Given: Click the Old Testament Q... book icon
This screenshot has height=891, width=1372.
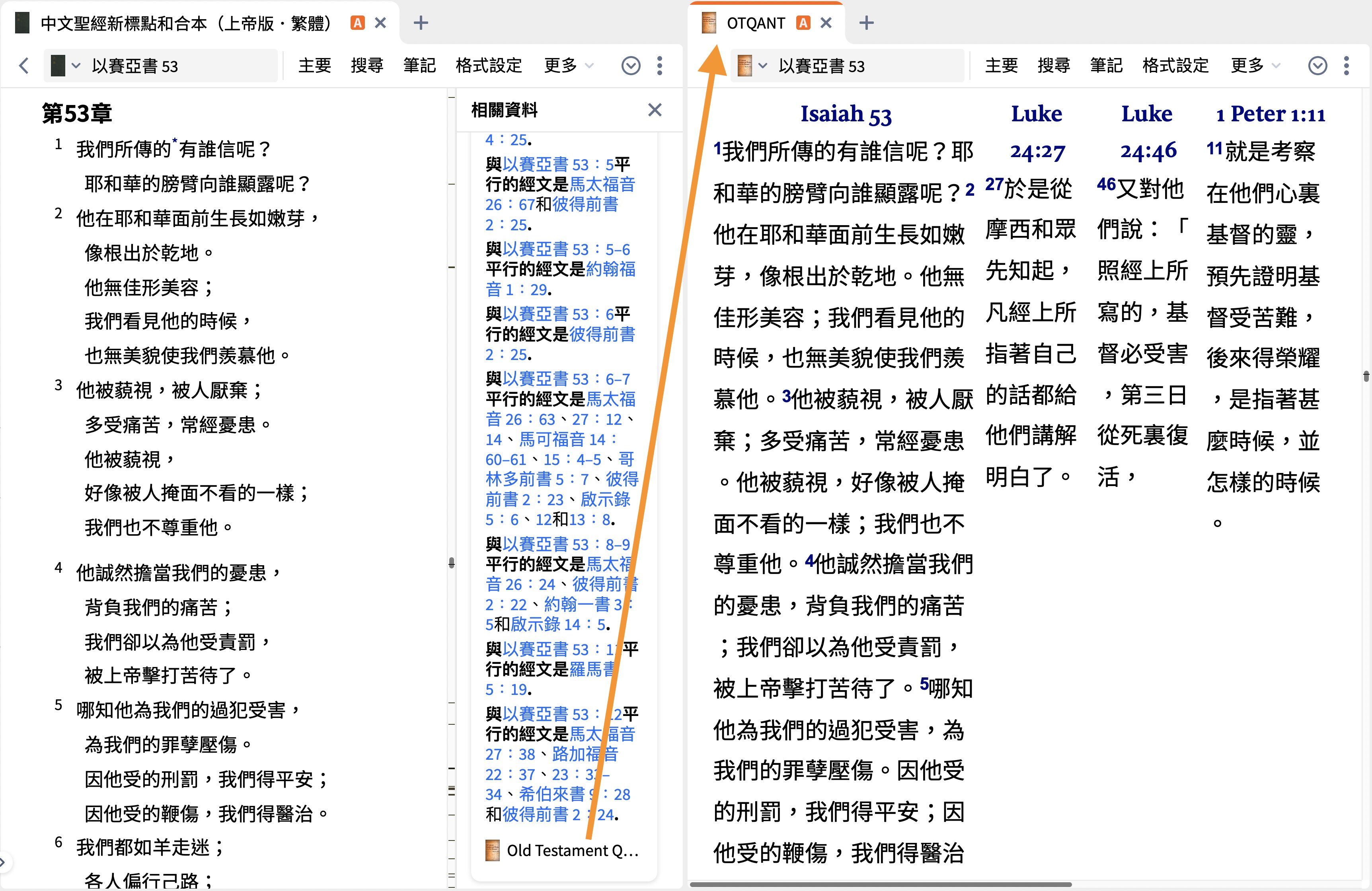Looking at the screenshot, I should (492, 850).
